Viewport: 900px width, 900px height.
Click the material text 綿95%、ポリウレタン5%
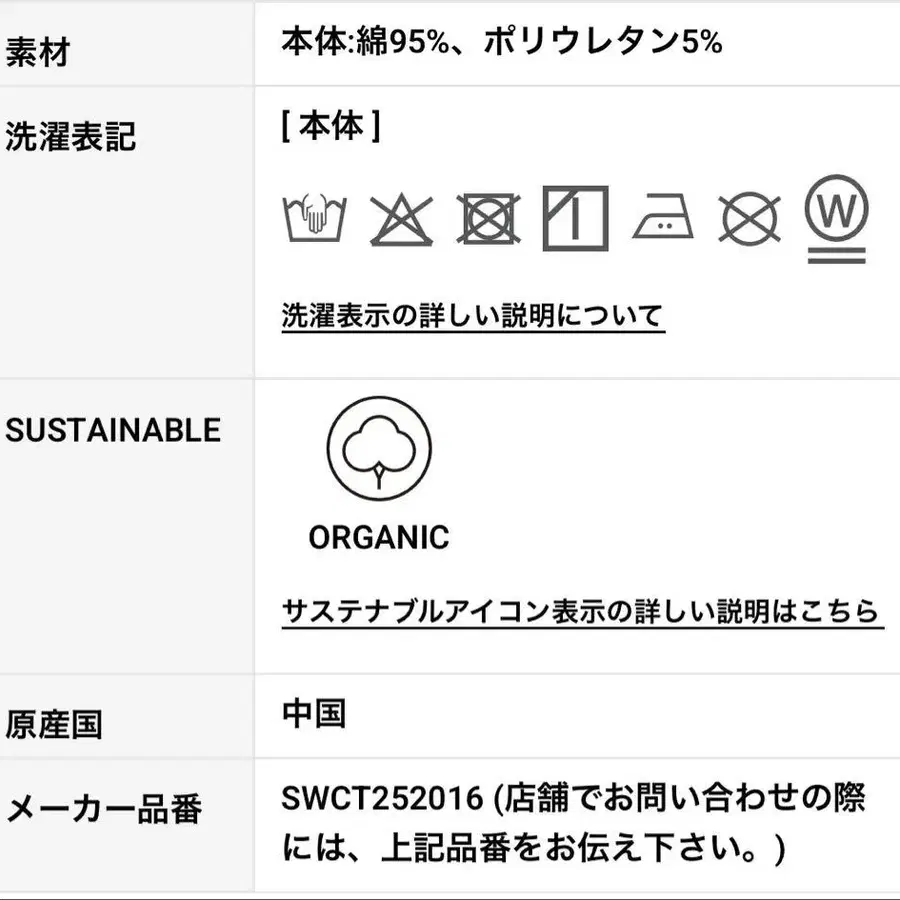[x=539, y=42]
